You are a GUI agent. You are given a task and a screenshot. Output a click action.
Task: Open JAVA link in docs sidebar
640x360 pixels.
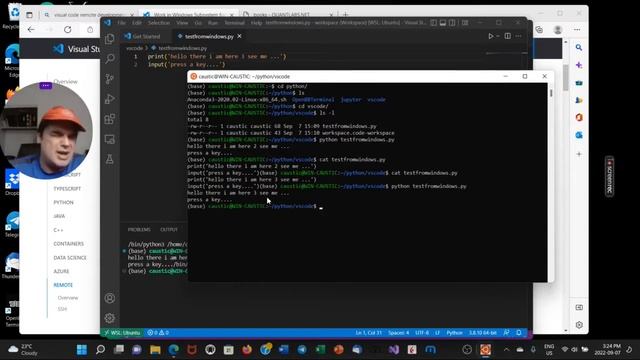[59, 216]
